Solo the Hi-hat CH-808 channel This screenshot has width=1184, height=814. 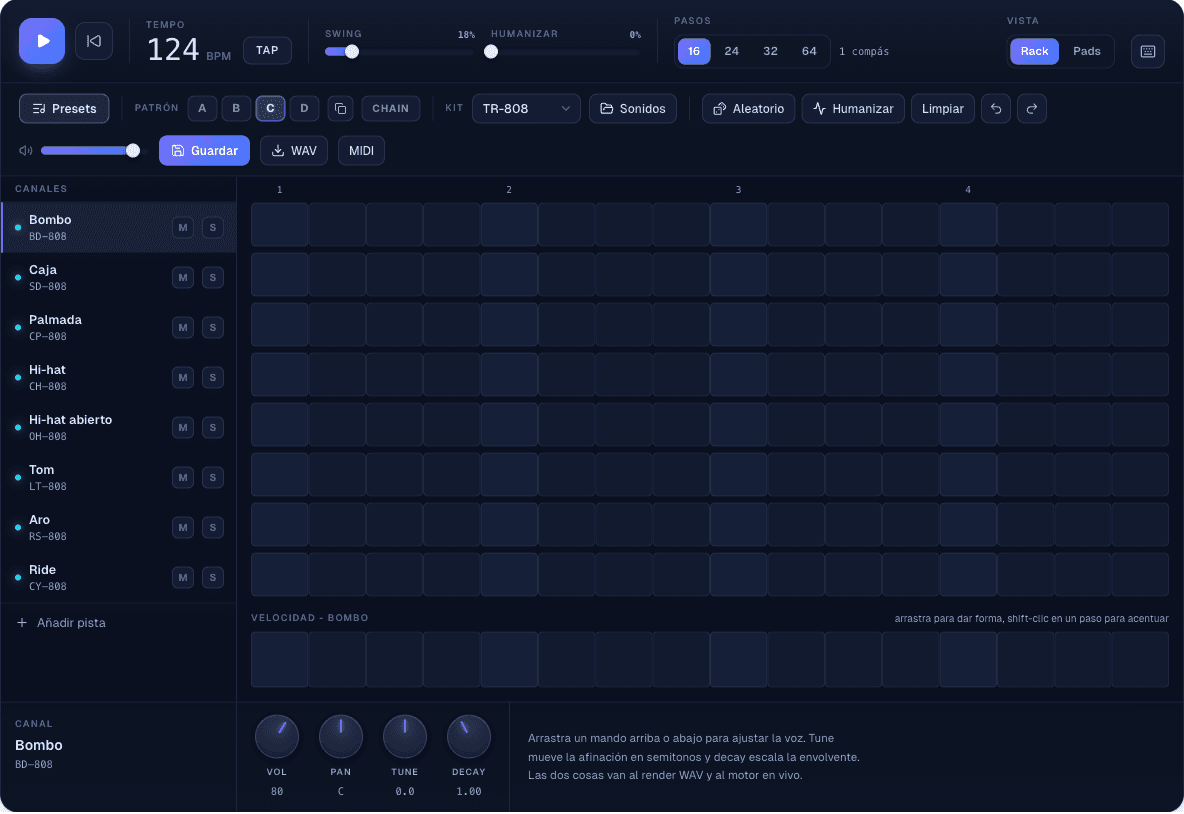(213, 378)
